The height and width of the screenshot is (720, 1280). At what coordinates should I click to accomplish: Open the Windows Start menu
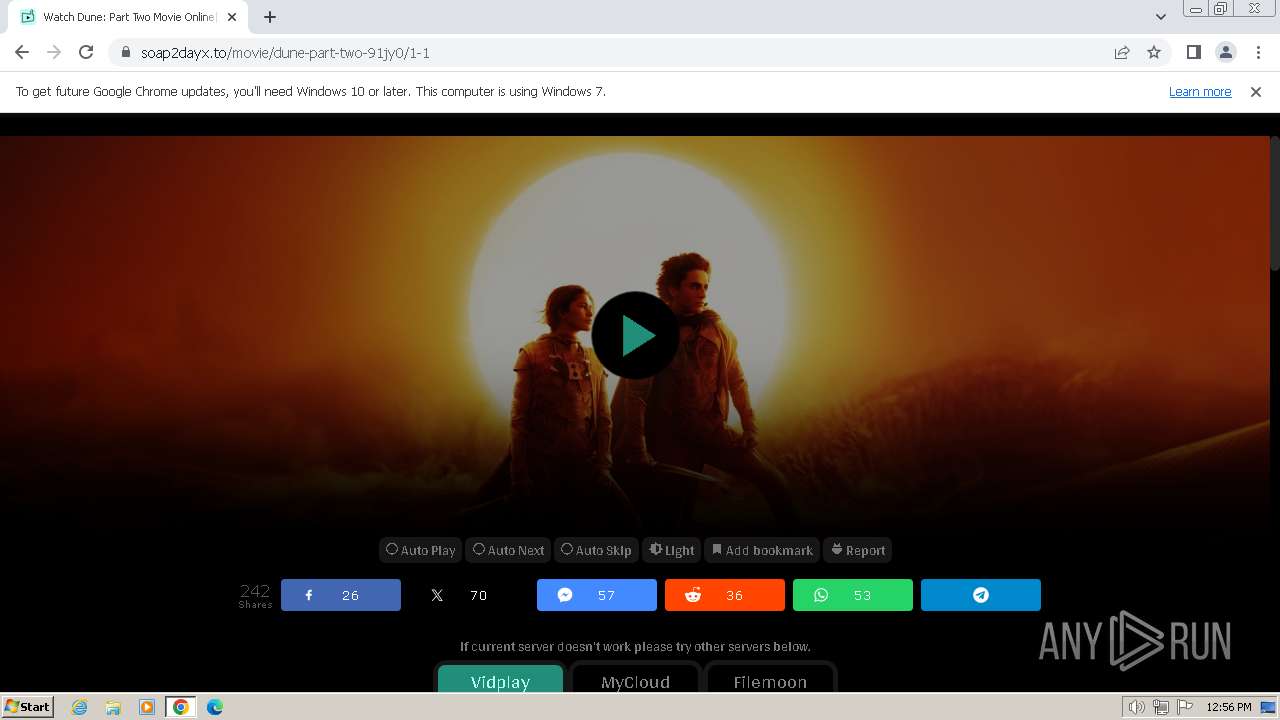(x=28, y=706)
